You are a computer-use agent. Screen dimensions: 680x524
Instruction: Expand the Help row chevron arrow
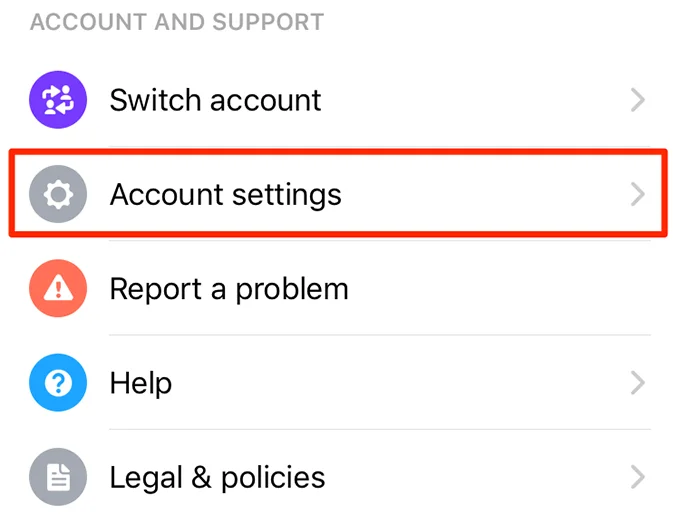point(638,383)
